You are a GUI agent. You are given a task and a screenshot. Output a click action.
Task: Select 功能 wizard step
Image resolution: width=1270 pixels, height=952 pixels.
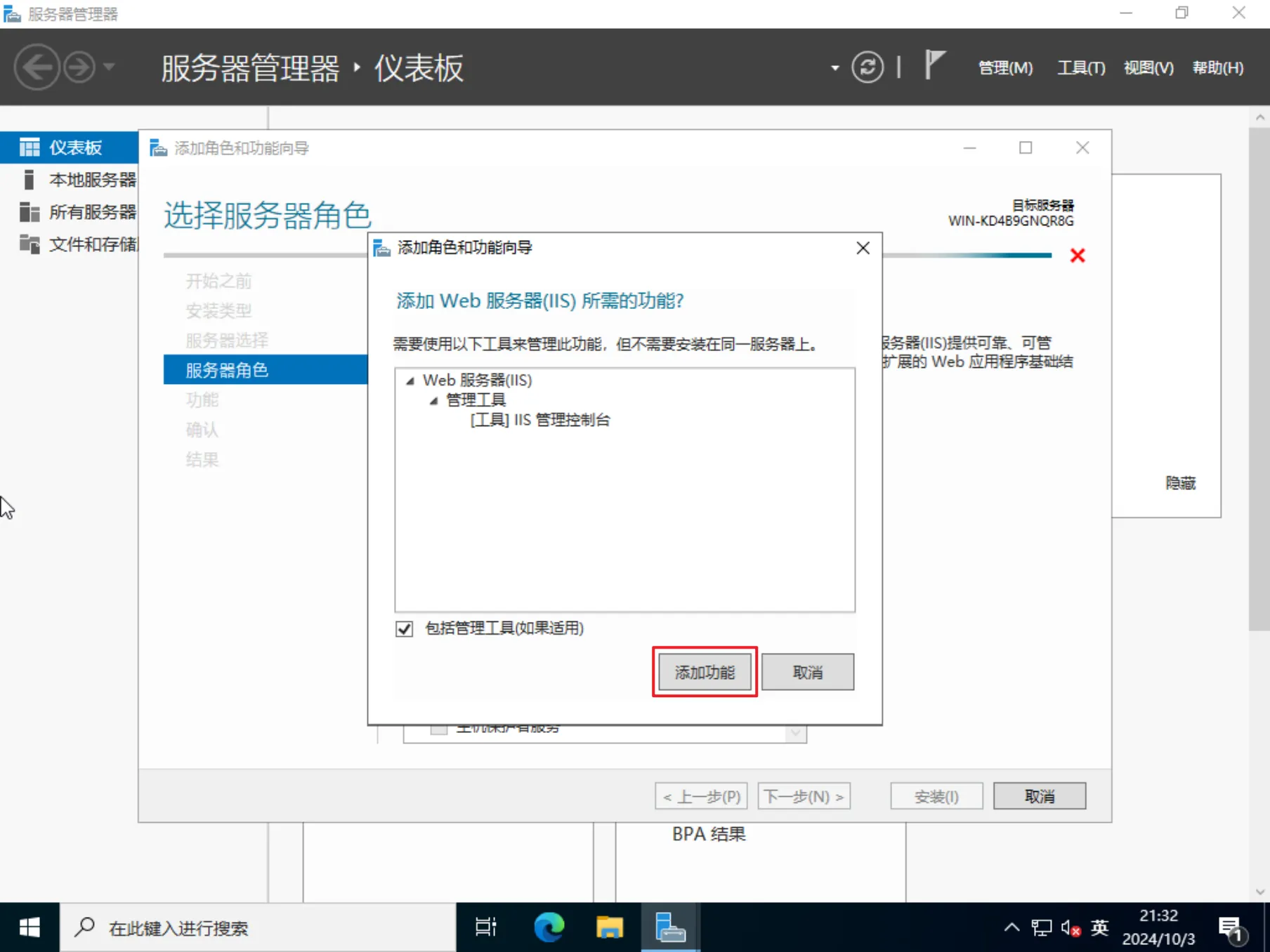point(202,400)
